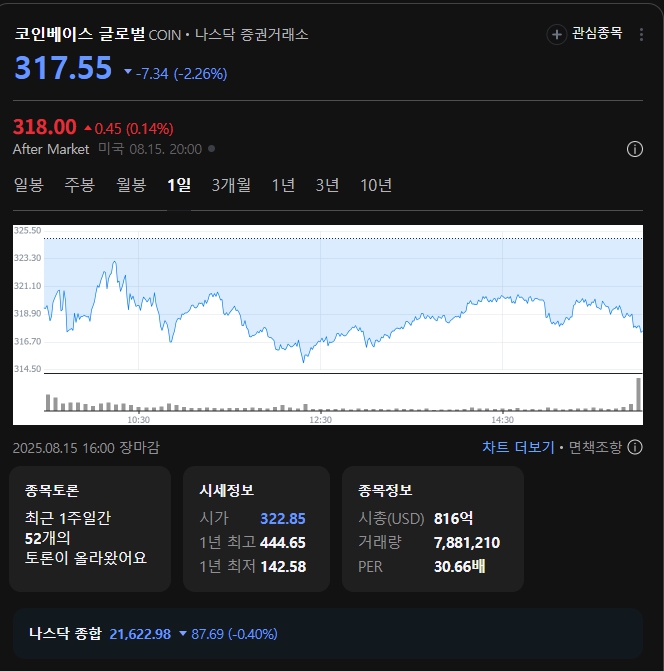
Task: Switch to the 1년 chart tab
Action: pos(283,185)
